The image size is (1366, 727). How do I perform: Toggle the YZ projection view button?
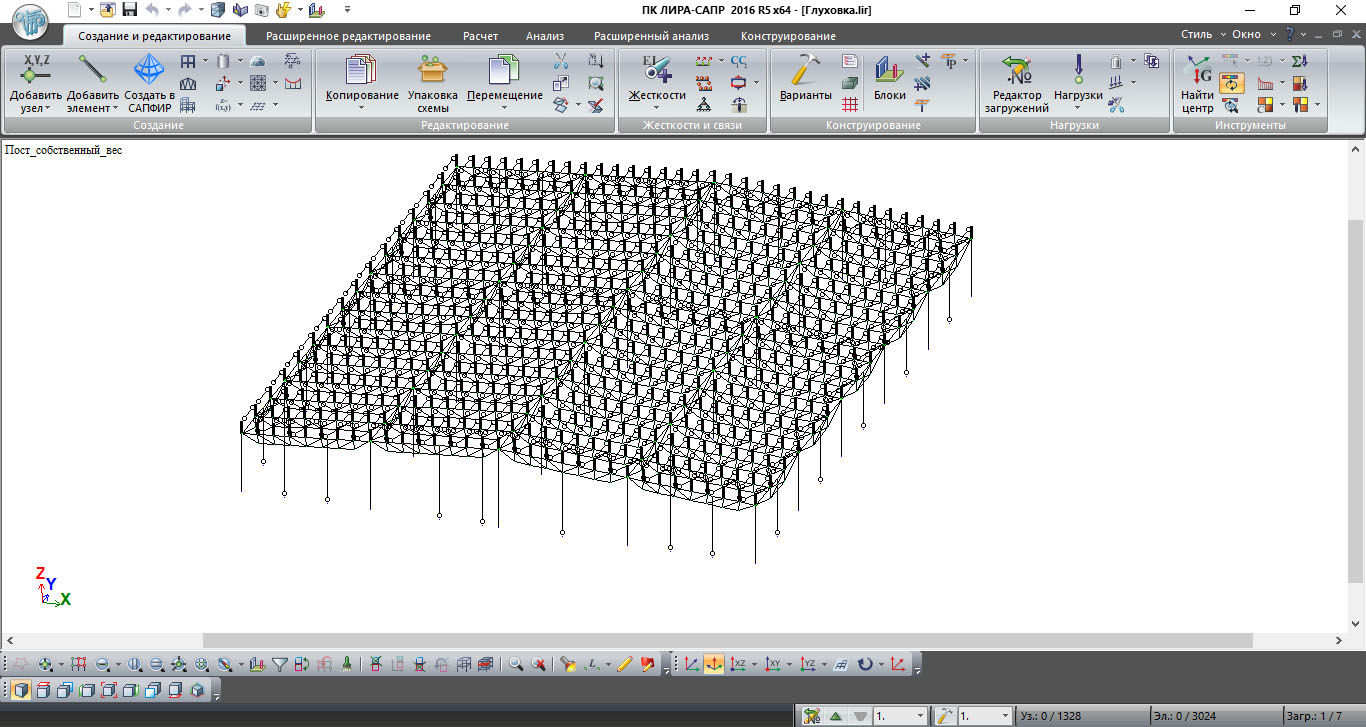(x=807, y=664)
